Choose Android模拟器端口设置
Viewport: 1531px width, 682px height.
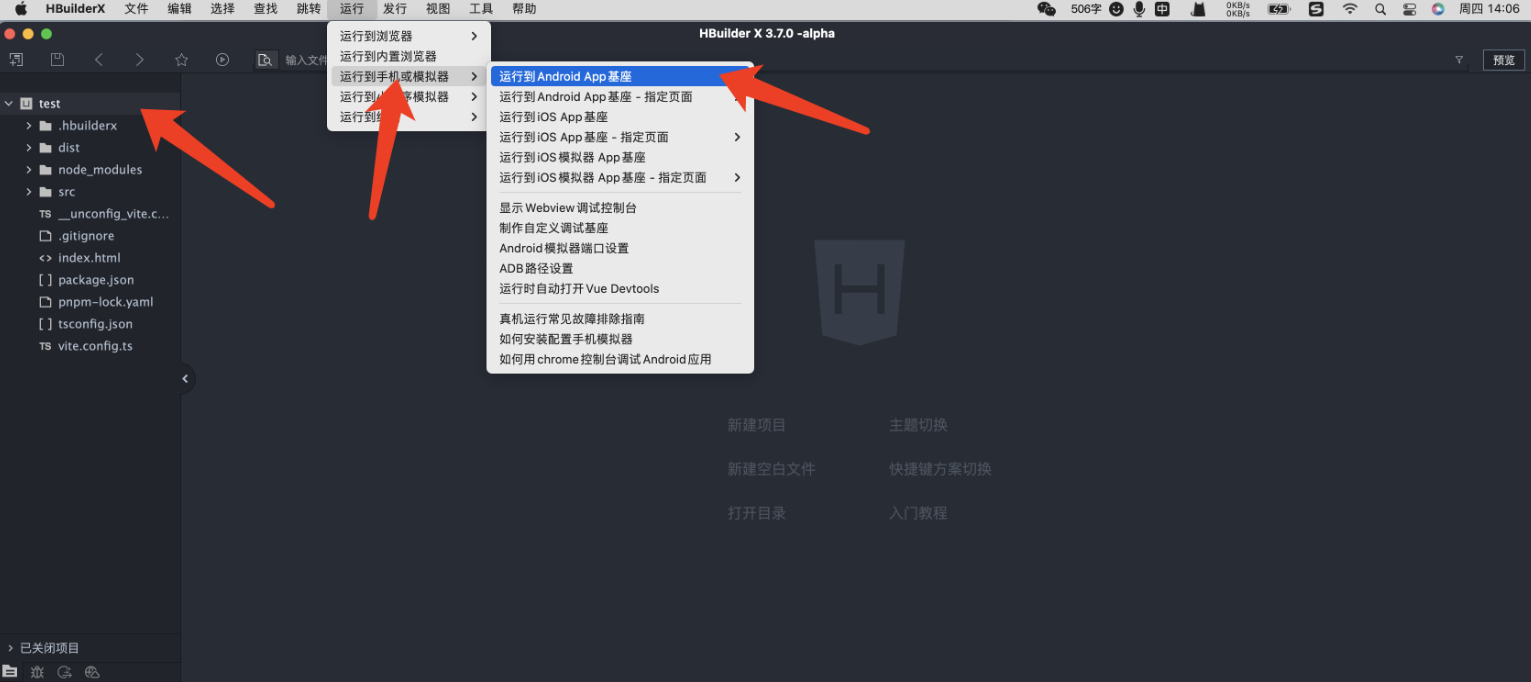click(620, 248)
